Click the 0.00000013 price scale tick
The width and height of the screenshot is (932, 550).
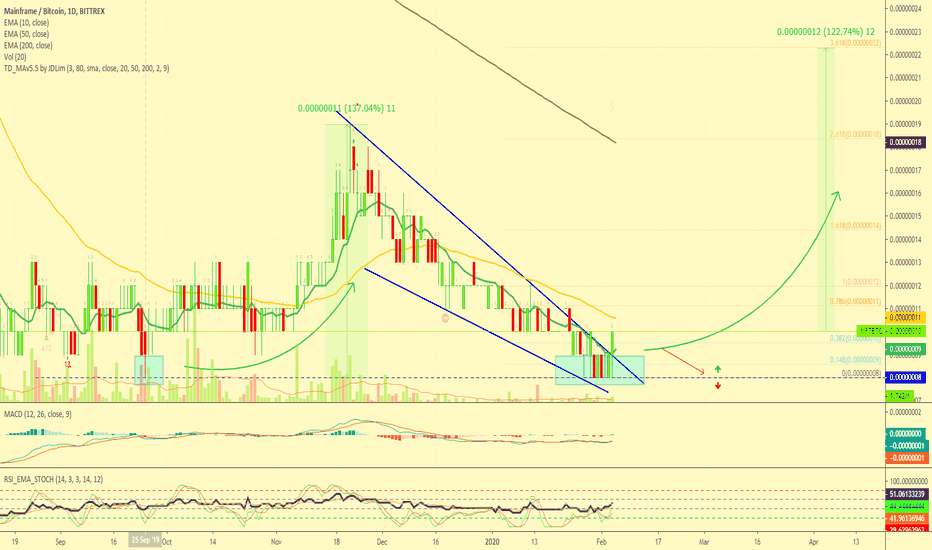[x=907, y=263]
